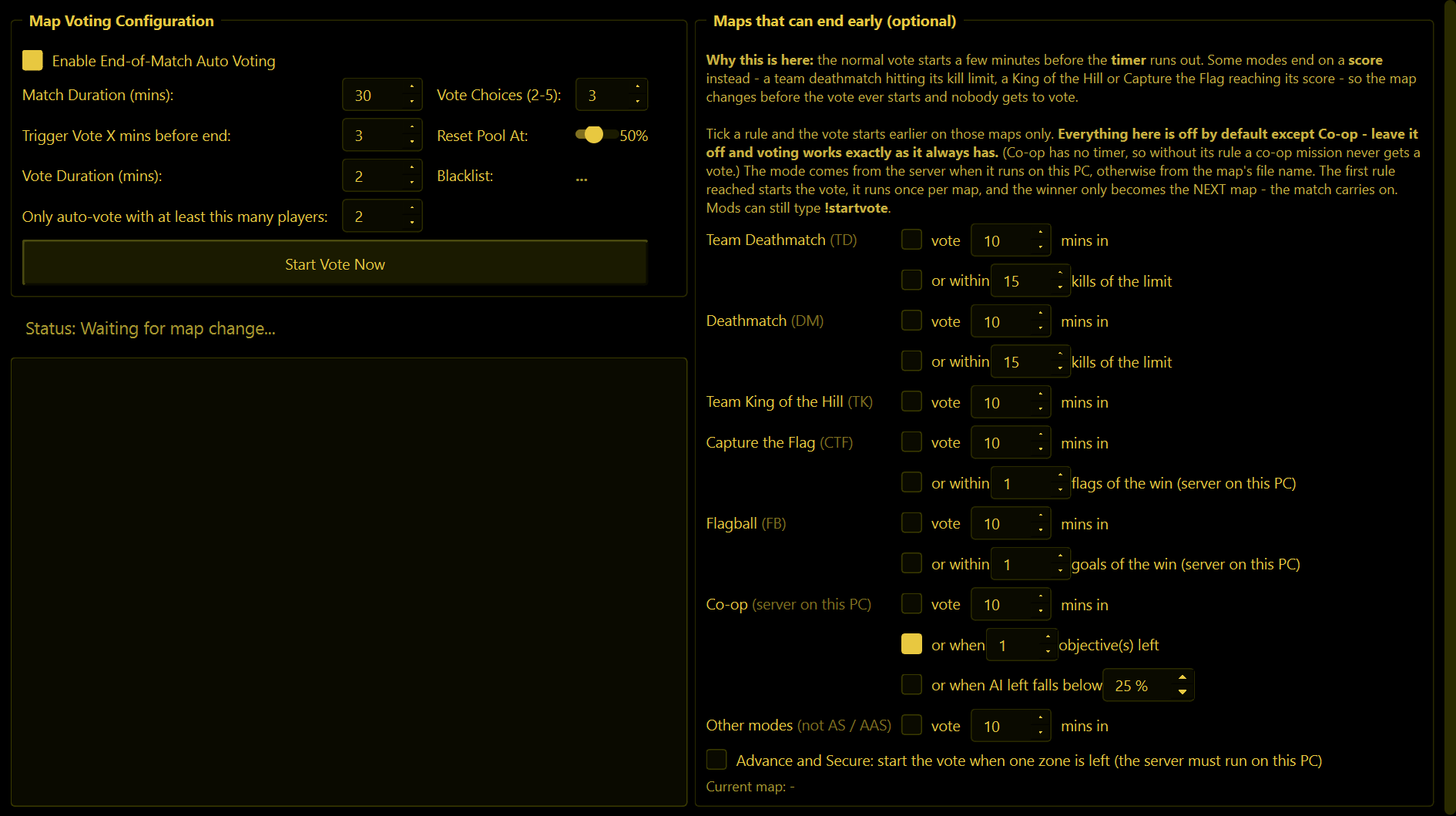Enable Deathmatch or within kills checkbox
Screen dimensions: 1456x816
(x=911, y=361)
